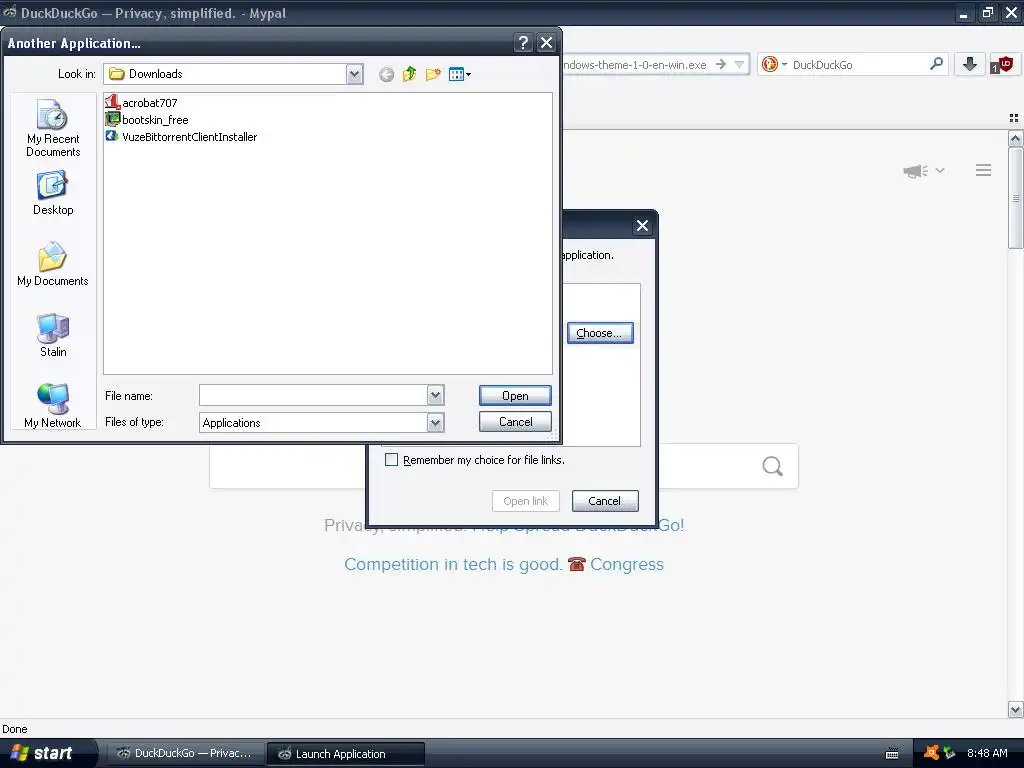Select the acrobat707 file
The width and height of the screenshot is (1024, 768).
point(142,103)
